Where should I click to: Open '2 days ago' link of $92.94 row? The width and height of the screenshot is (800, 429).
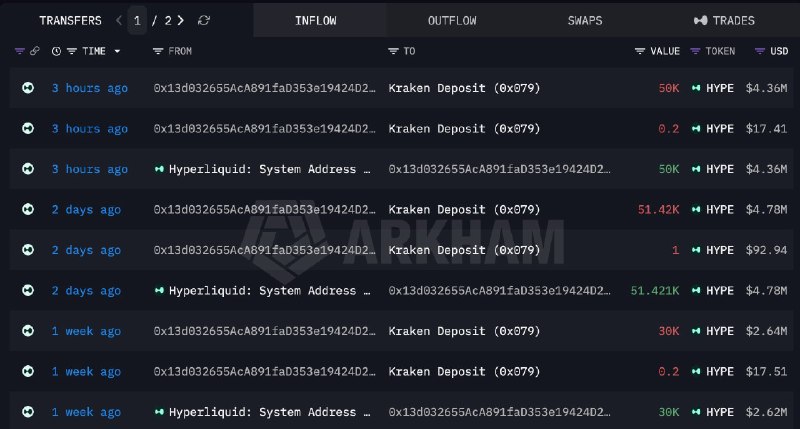[x=86, y=250]
